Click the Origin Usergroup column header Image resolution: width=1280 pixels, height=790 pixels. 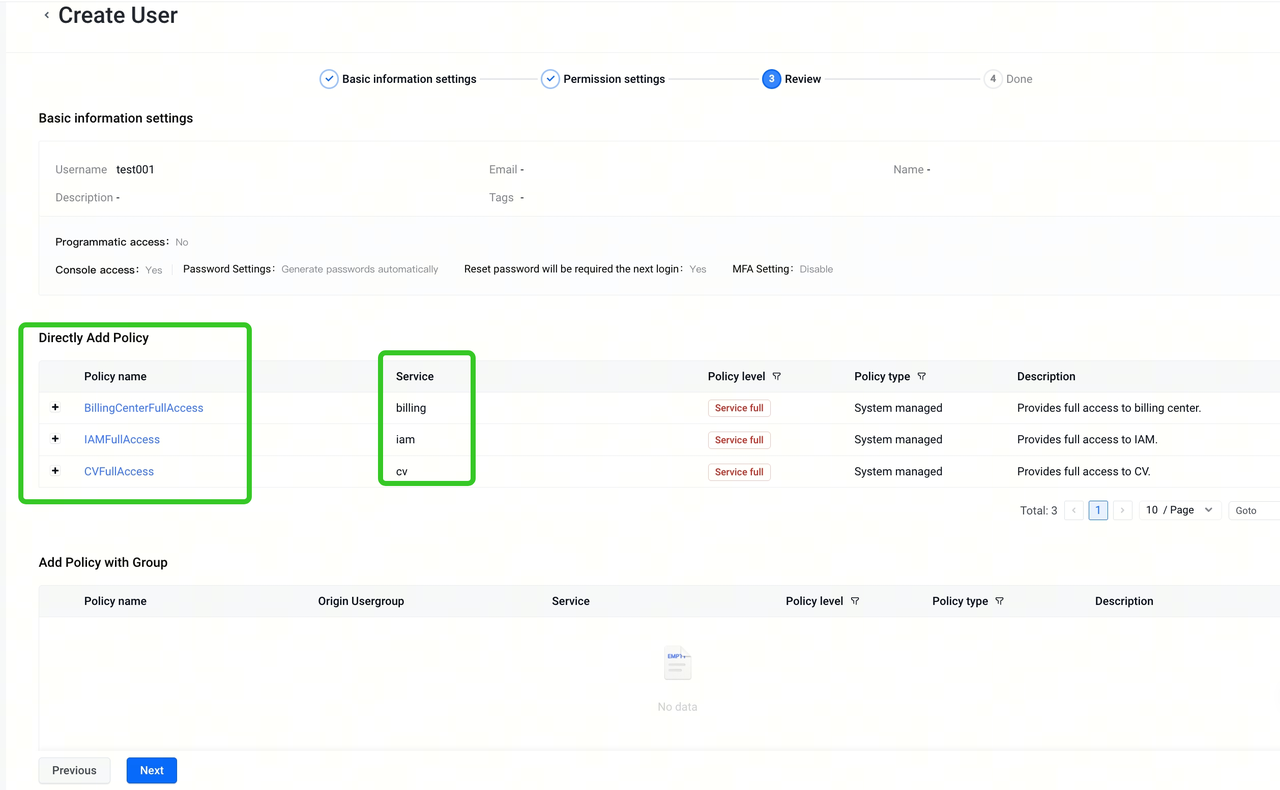point(361,601)
